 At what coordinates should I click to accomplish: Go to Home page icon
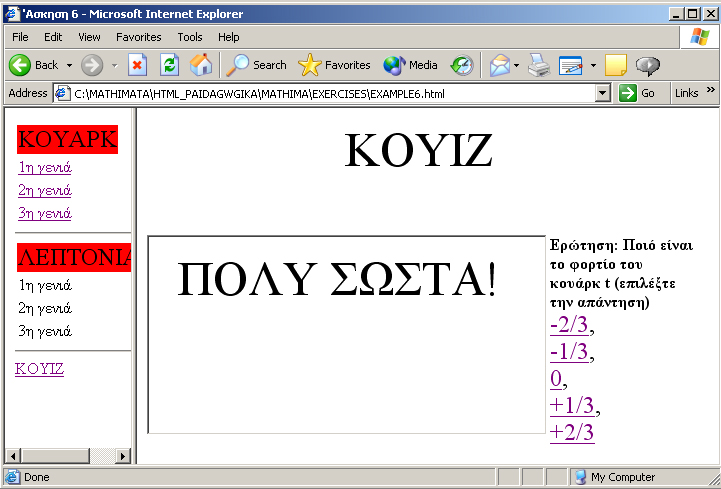pyautogui.click(x=201, y=65)
